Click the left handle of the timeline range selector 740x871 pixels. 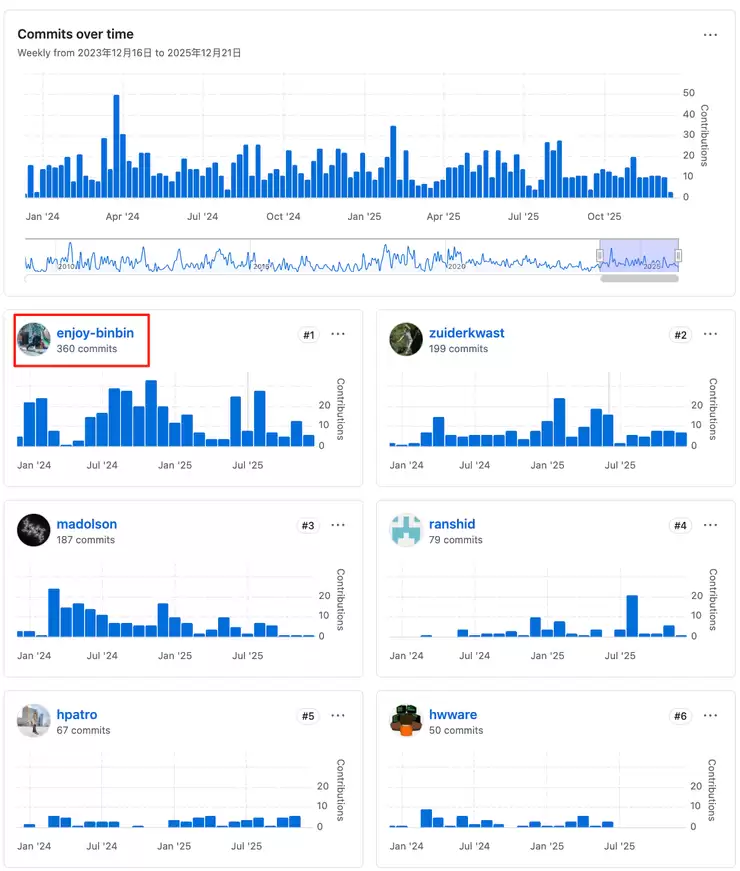click(600, 256)
